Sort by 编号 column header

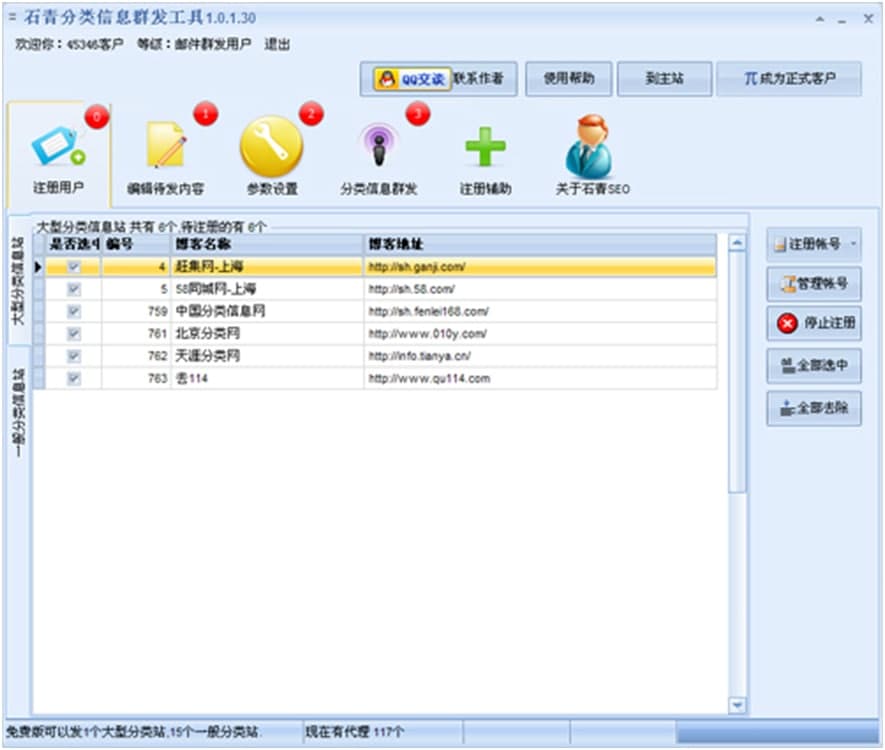point(136,244)
